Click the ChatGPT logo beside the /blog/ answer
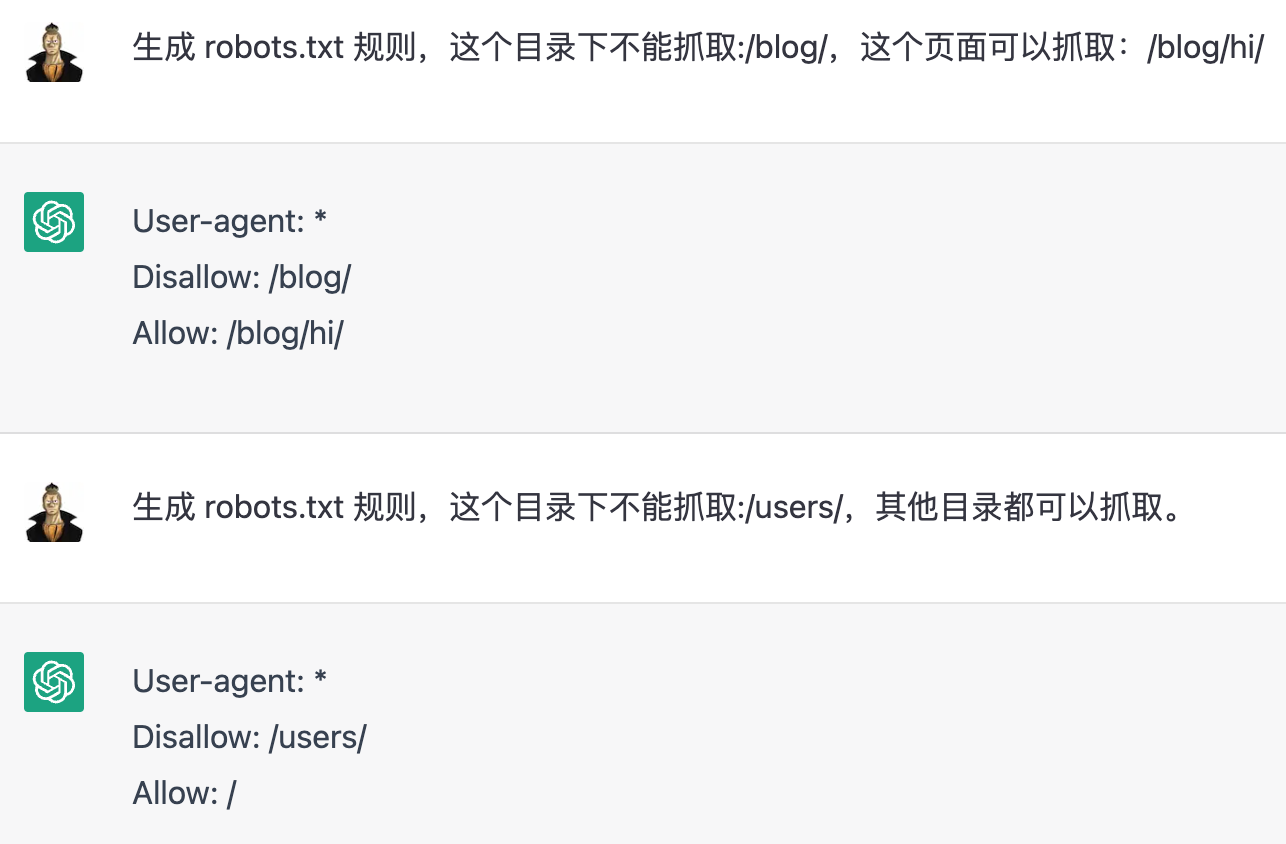Image resolution: width=1286 pixels, height=844 pixels. click(x=54, y=222)
